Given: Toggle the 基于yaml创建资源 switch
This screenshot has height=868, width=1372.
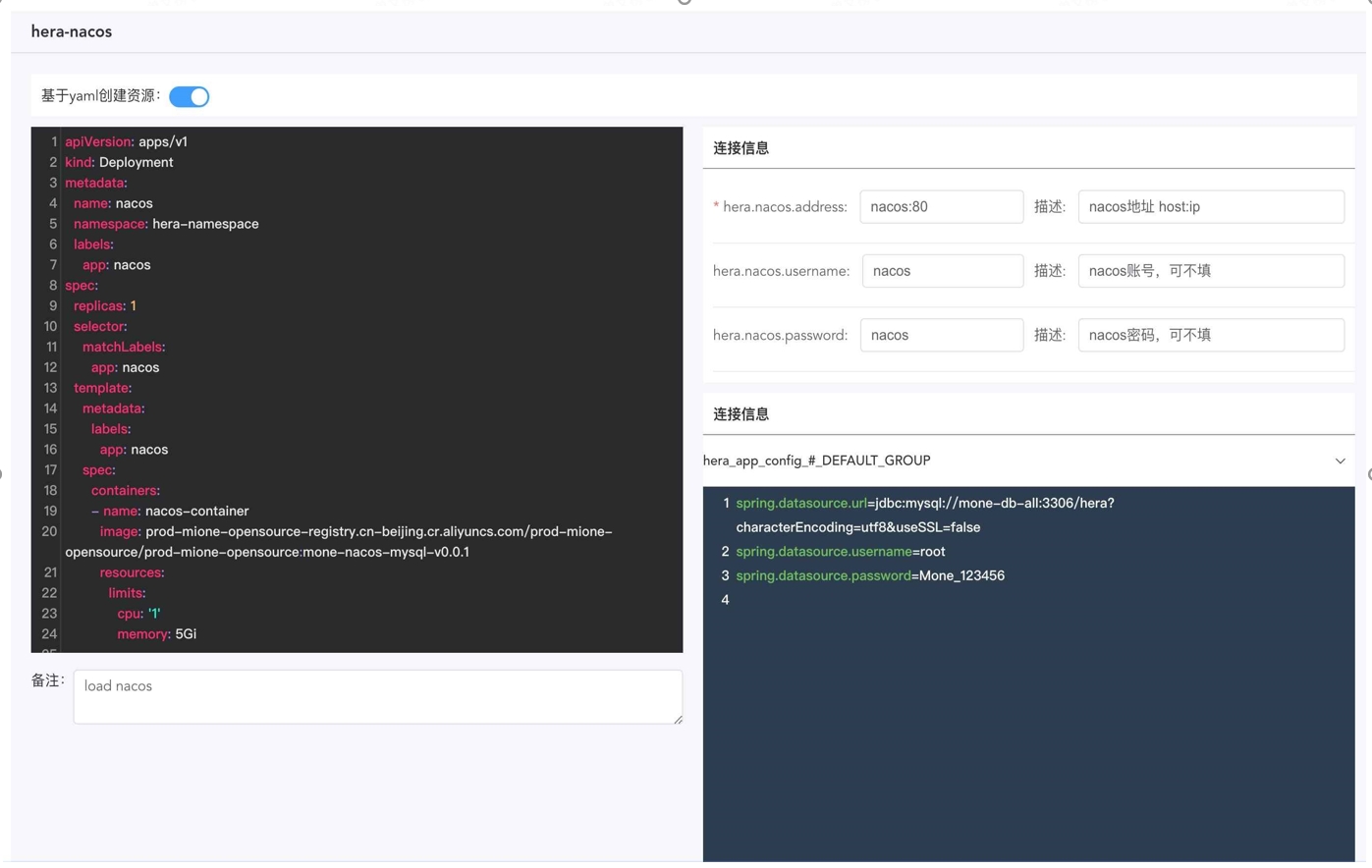Looking at the screenshot, I should (x=189, y=96).
